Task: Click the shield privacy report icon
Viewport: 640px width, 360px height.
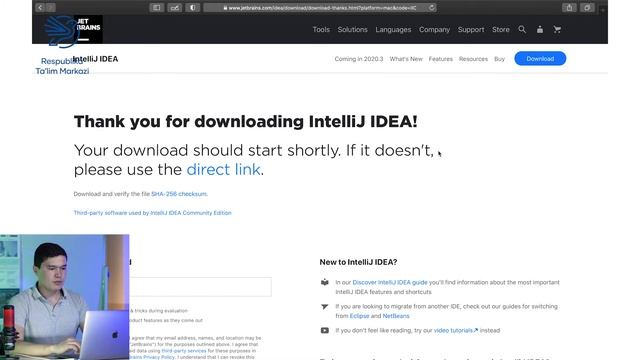Action: pos(193,7)
